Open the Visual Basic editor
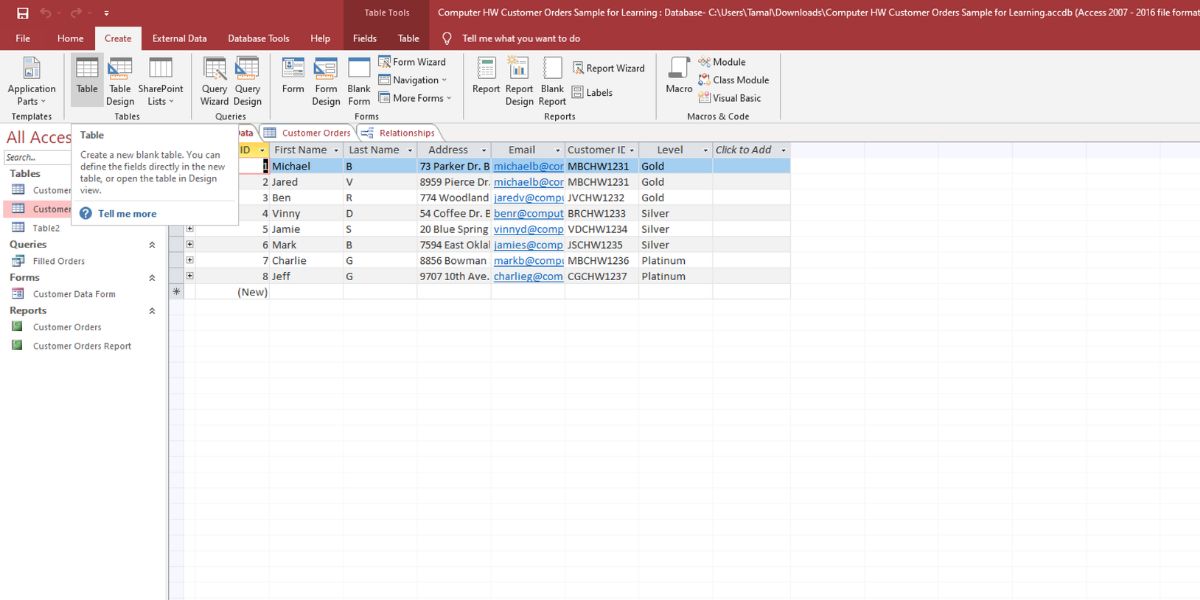Screen dimensions: 1200x600 pos(736,98)
